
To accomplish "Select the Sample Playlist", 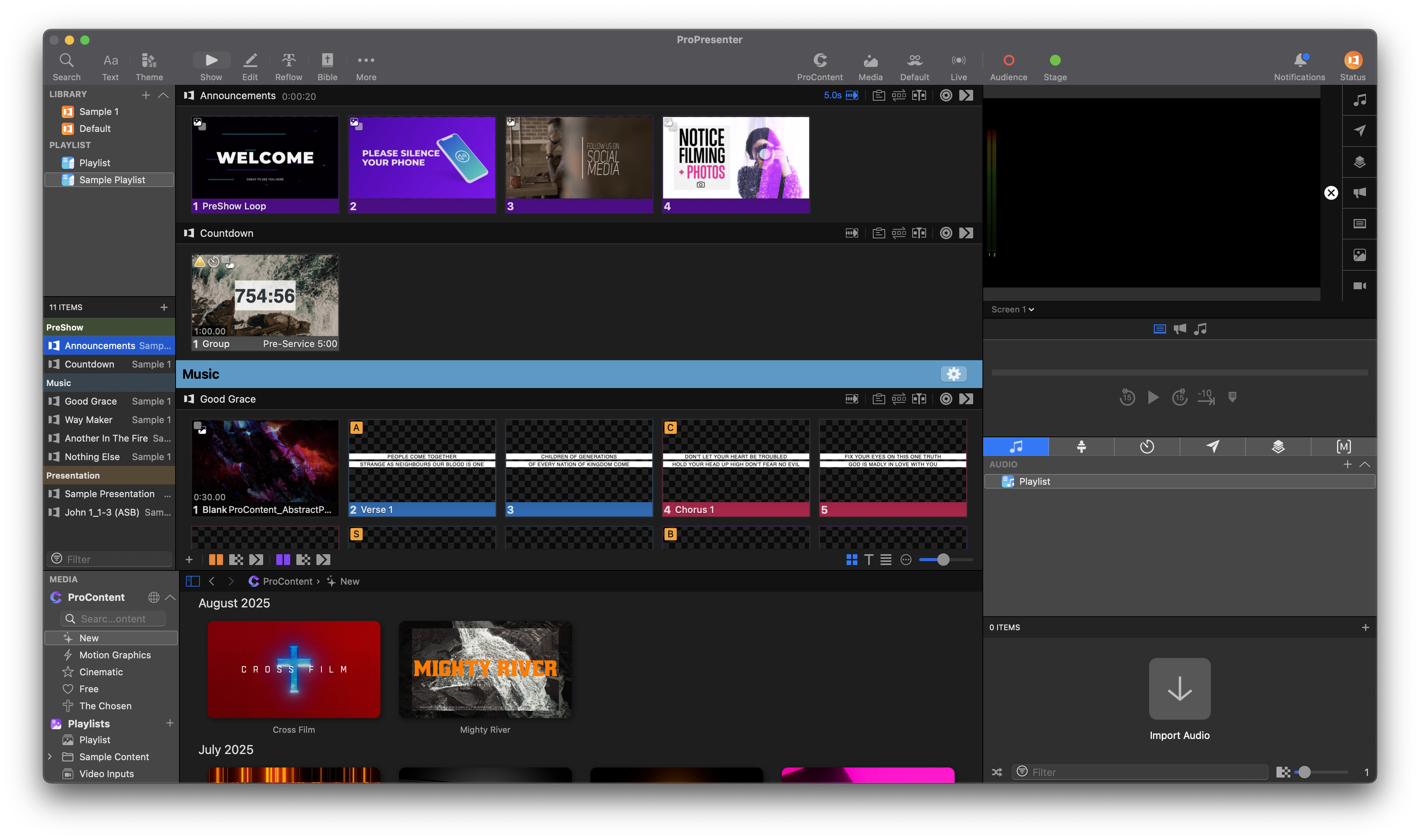I will tap(109, 179).
